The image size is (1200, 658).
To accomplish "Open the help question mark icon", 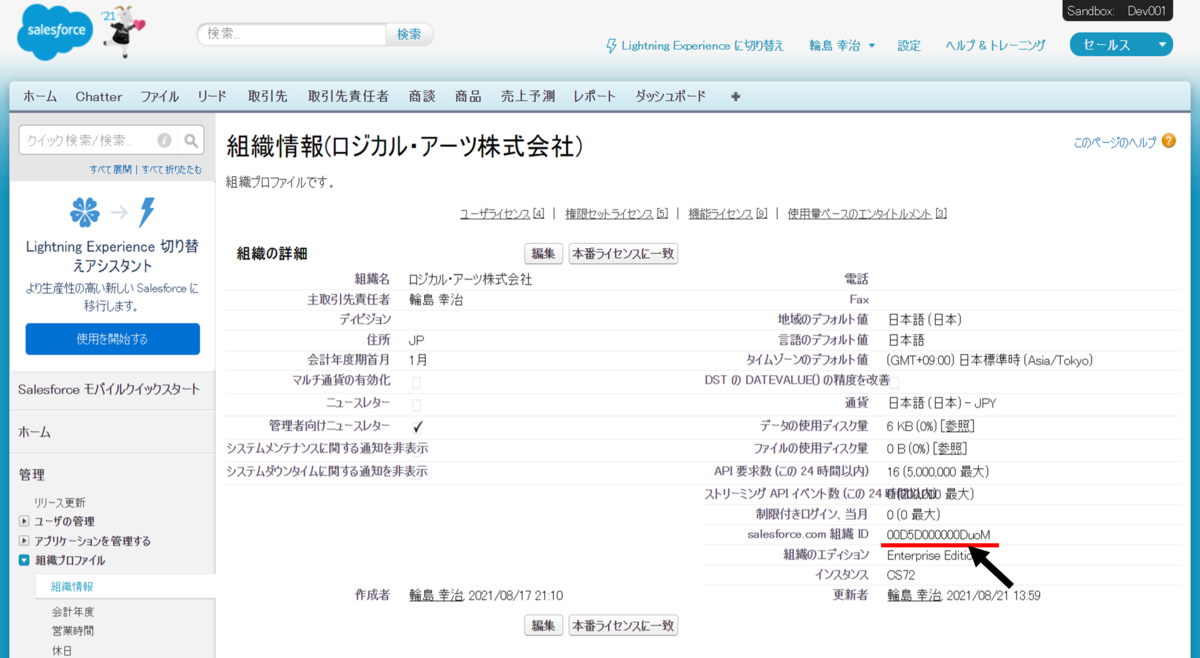I will pos(1168,142).
